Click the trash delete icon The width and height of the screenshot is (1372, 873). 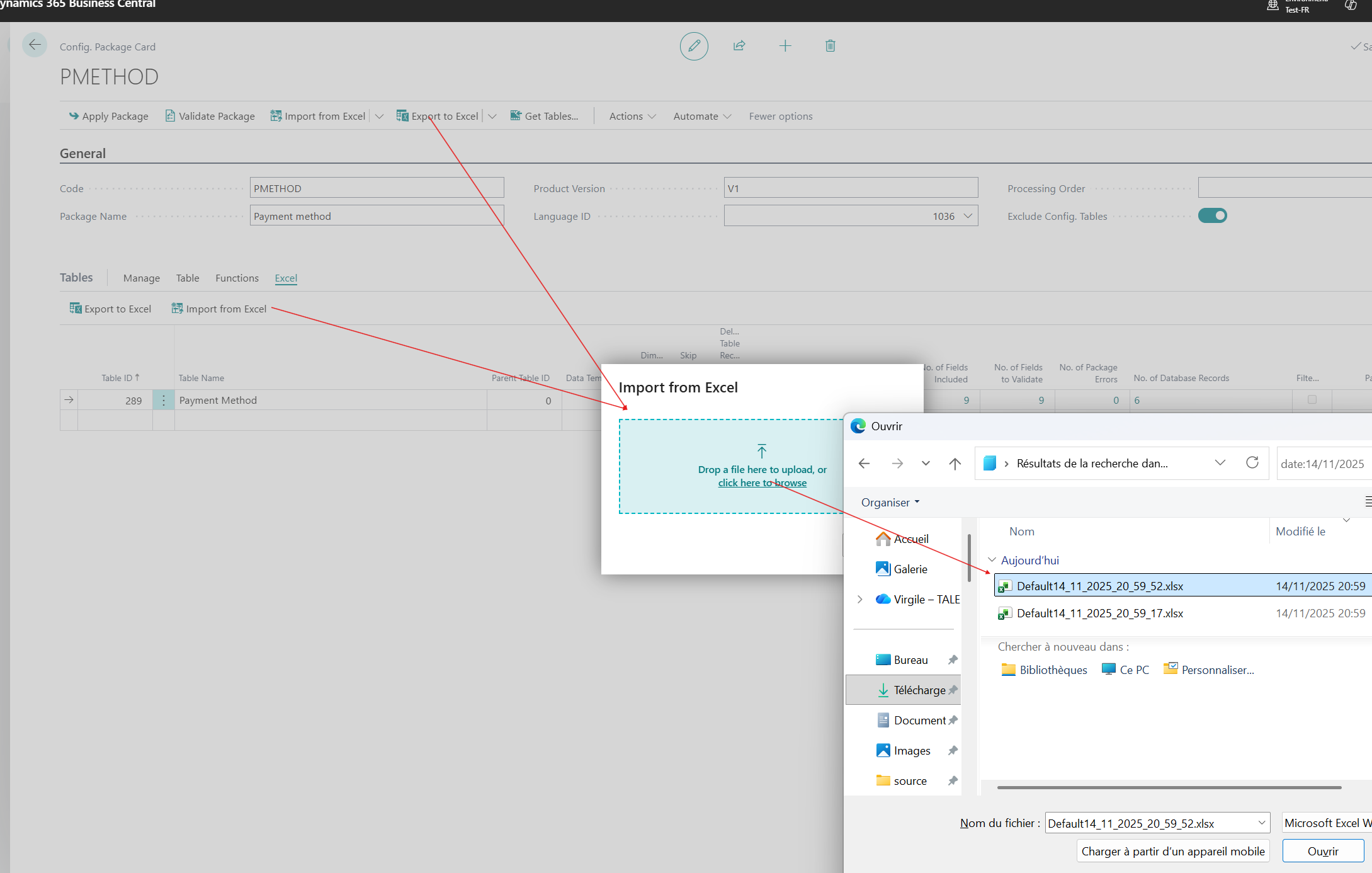coord(831,46)
